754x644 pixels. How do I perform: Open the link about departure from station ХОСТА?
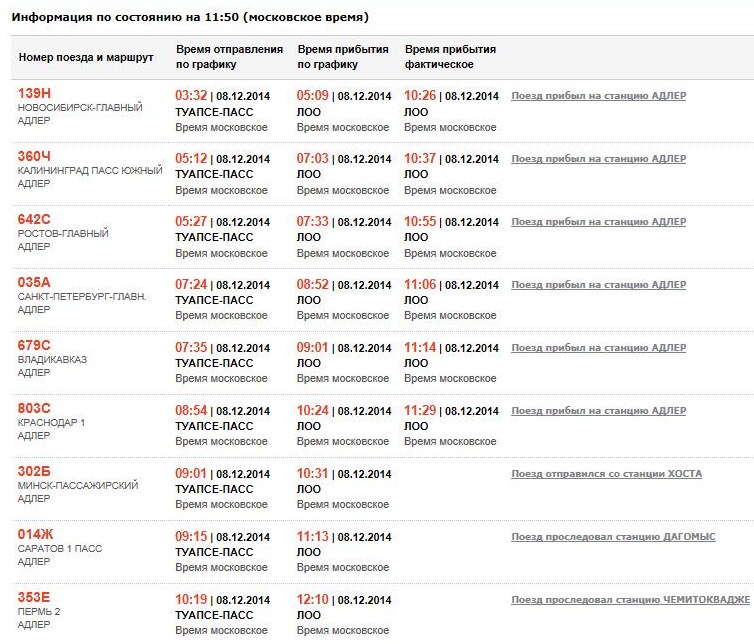pos(606,474)
